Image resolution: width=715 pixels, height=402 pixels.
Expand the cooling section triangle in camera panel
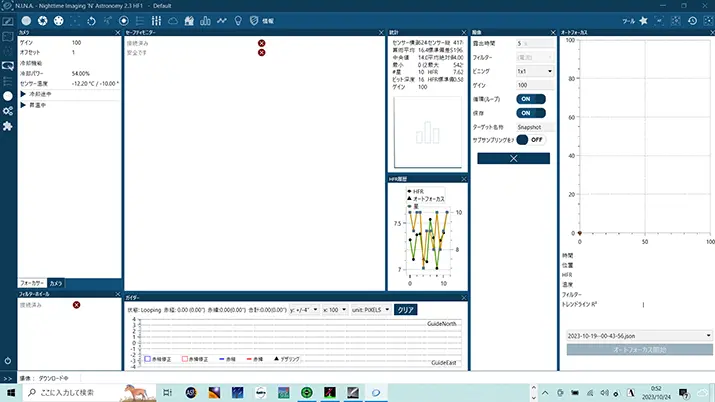(23, 94)
